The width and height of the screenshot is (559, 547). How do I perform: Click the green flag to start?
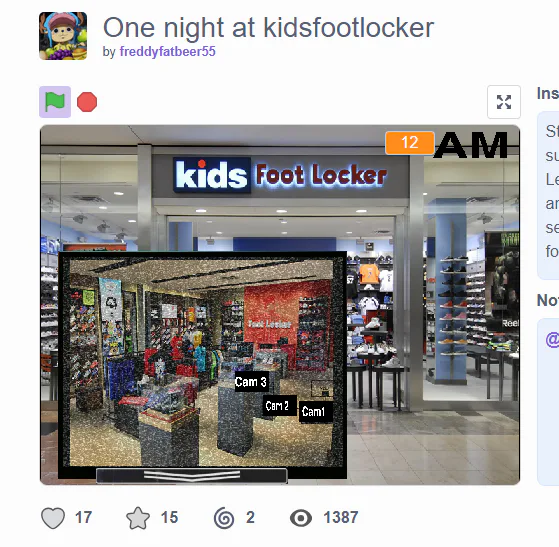point(55,102)
